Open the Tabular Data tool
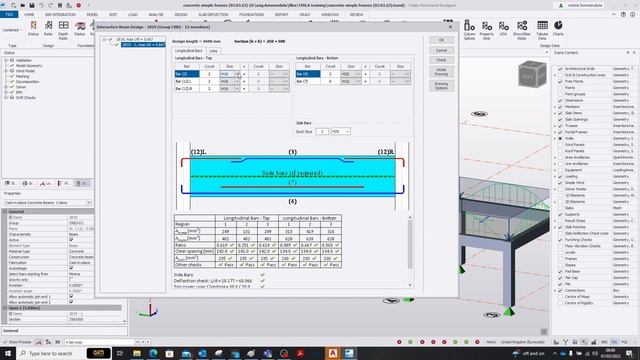 click(x=542, y=29)
